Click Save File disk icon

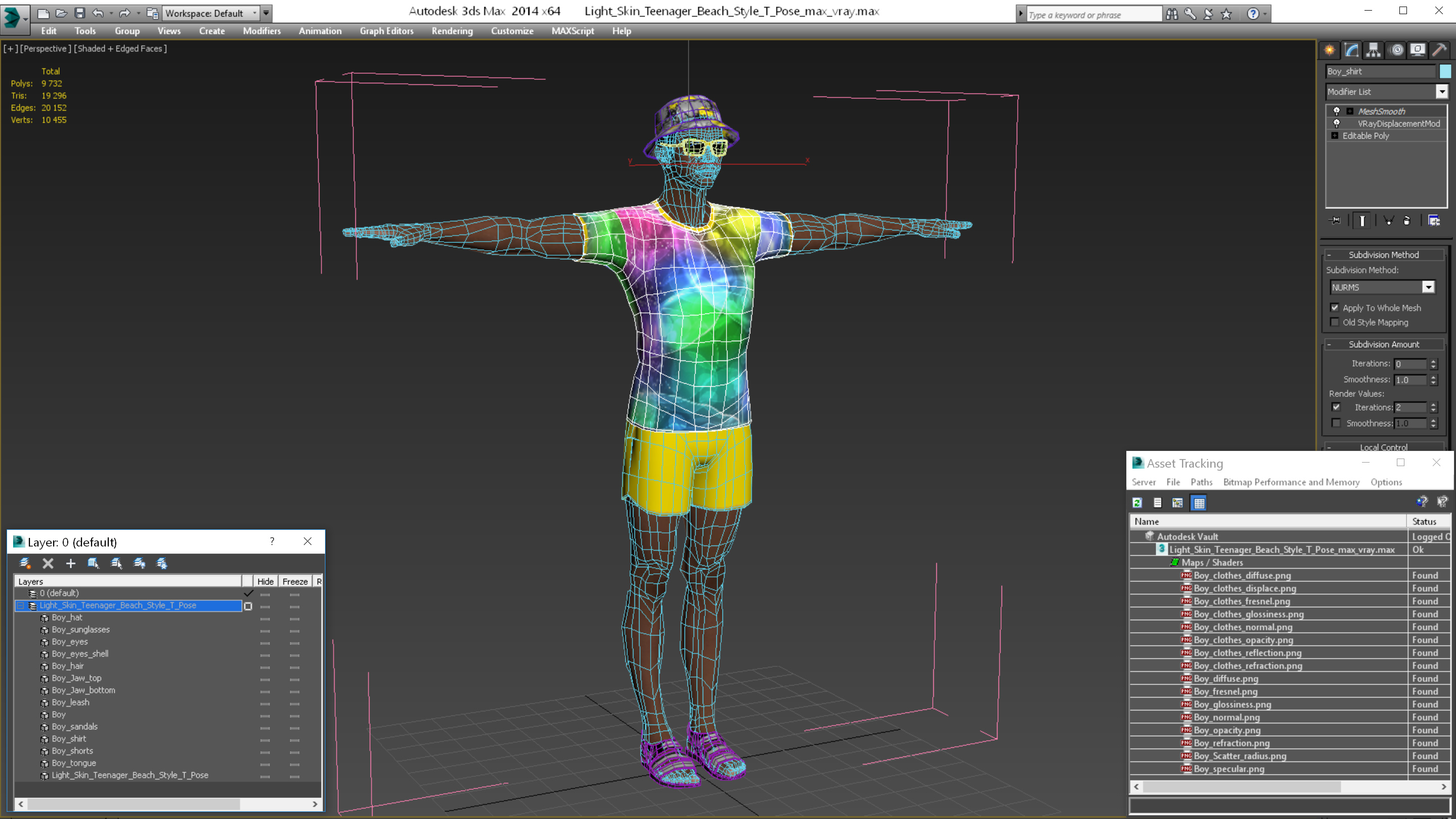[x=80, y=13]
